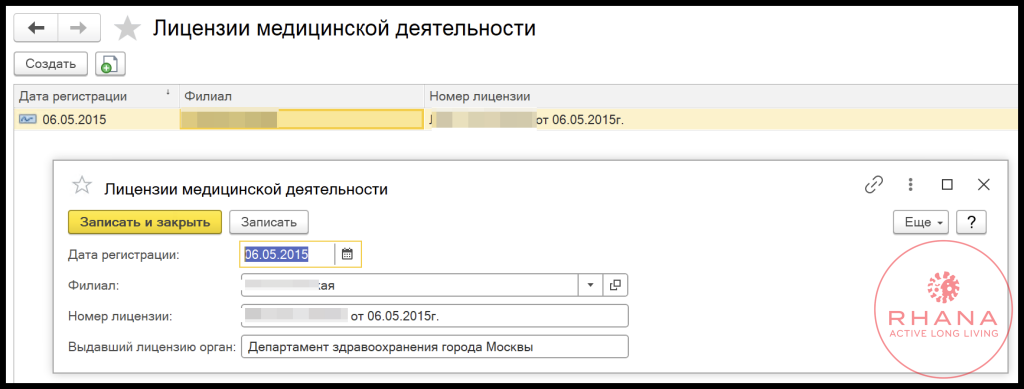This screenshot has height=389, width=1024.
Task: Click the Номер лицензии input field
Action: click(x=434, y=316)
